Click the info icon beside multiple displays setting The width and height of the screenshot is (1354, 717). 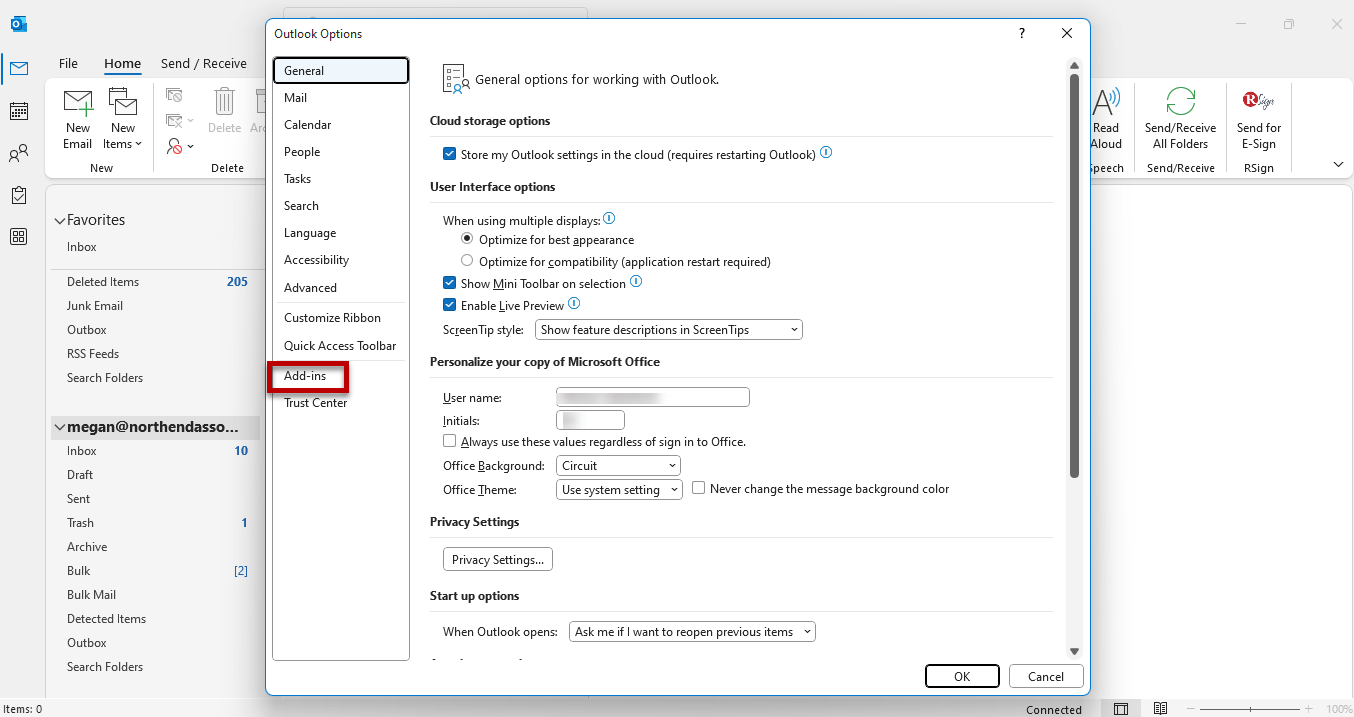point(609,218)
